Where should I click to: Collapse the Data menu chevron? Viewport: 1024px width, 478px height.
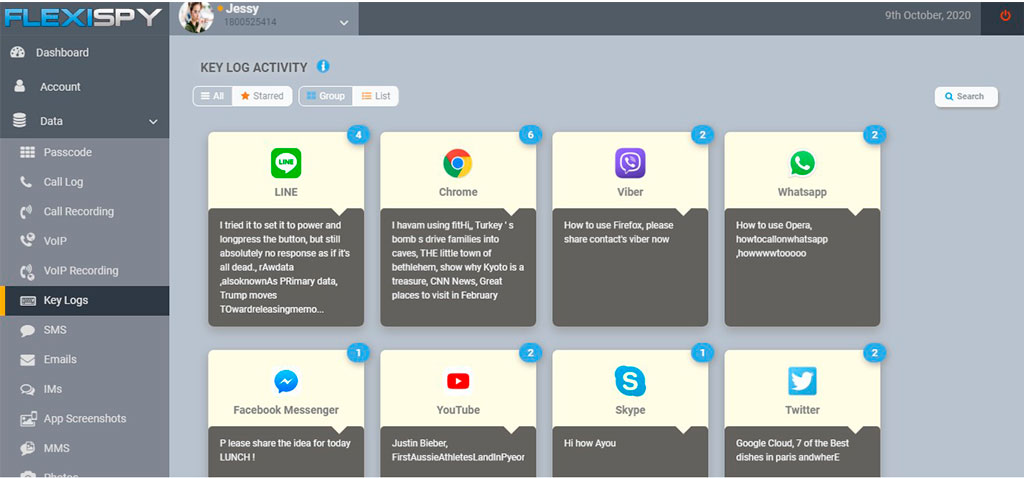tap(153, 121)
